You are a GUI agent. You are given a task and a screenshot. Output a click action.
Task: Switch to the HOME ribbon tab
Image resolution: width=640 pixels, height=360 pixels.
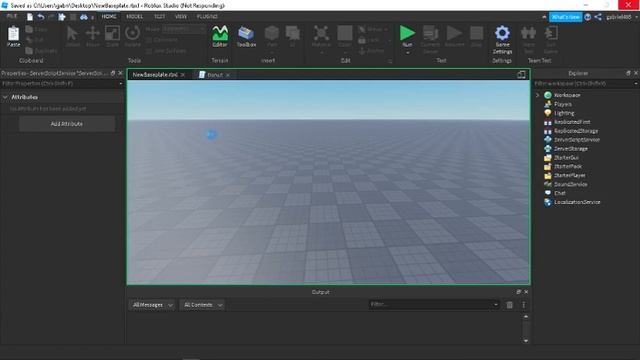pos(109,16)
